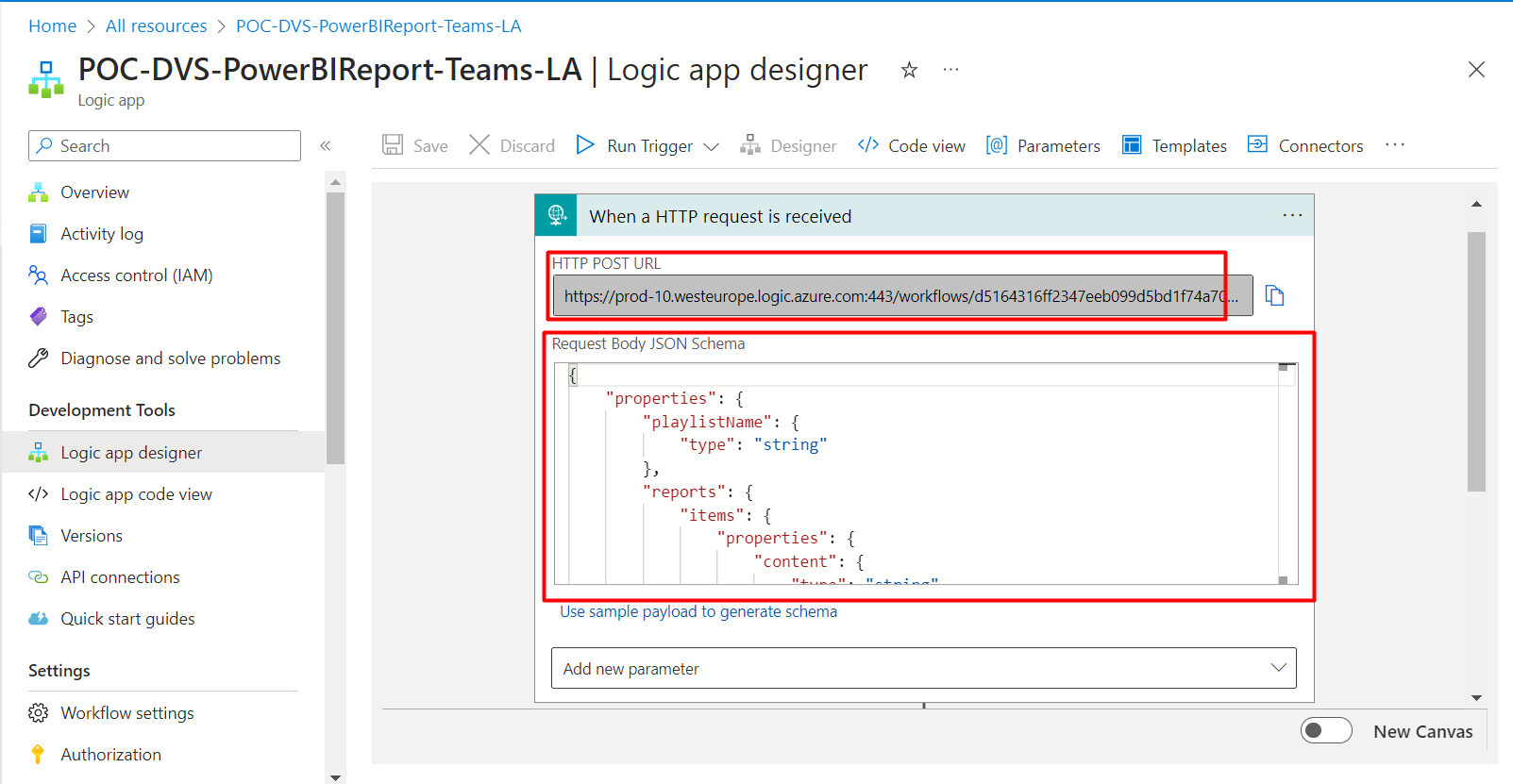
Task: Click the Diagnose wrench icon
Action: click(x=38, y=358)
